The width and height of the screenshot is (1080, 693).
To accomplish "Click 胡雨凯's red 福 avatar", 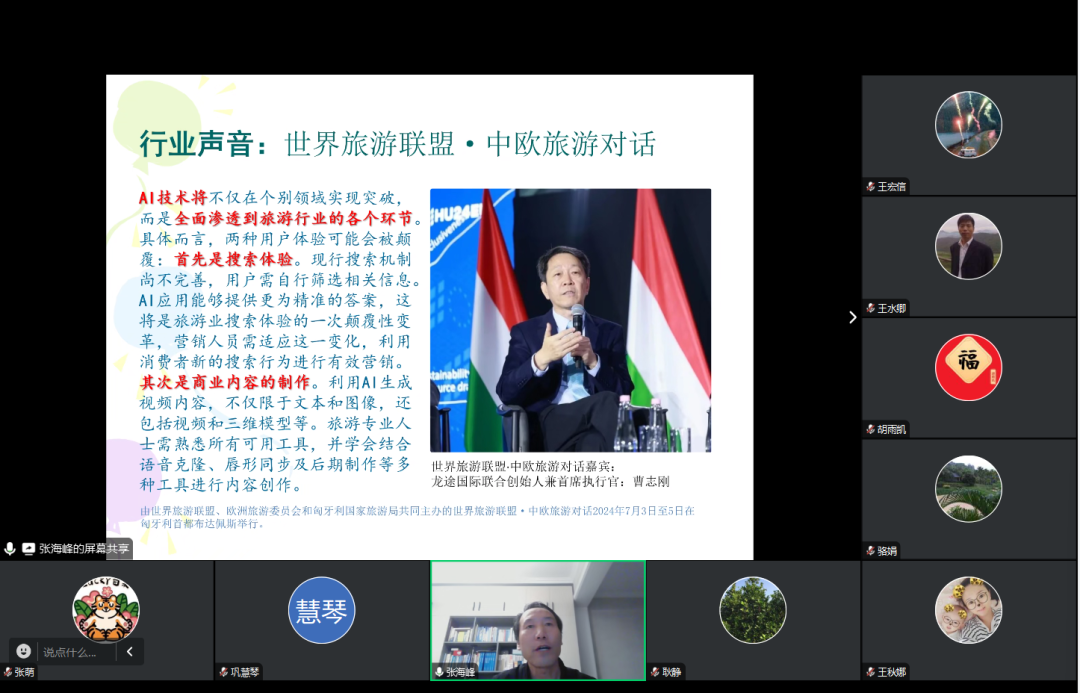I will tap(968, 367).
